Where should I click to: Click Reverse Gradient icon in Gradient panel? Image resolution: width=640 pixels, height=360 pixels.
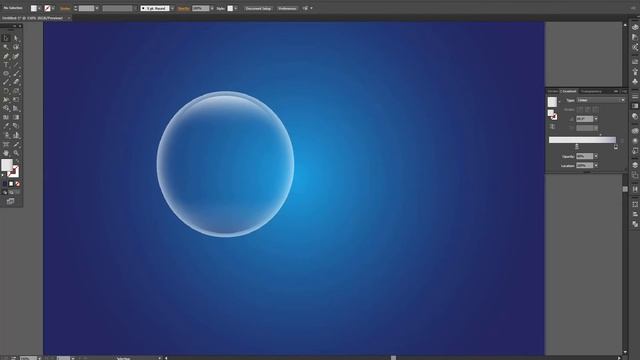[x=552, y=127]
